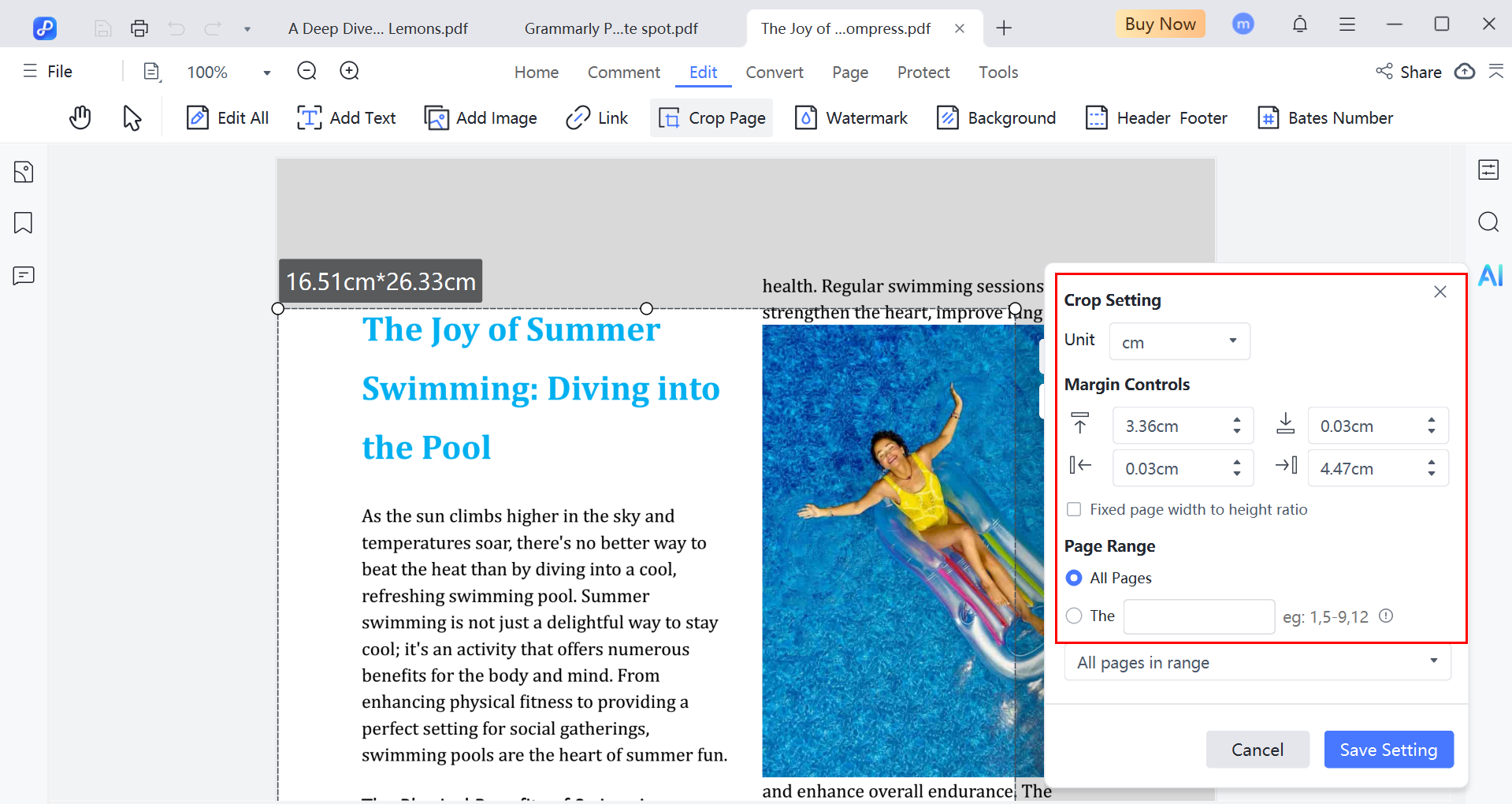Select the Hand pan tool
Viewport: 1512px width, 804px height.
80,118
